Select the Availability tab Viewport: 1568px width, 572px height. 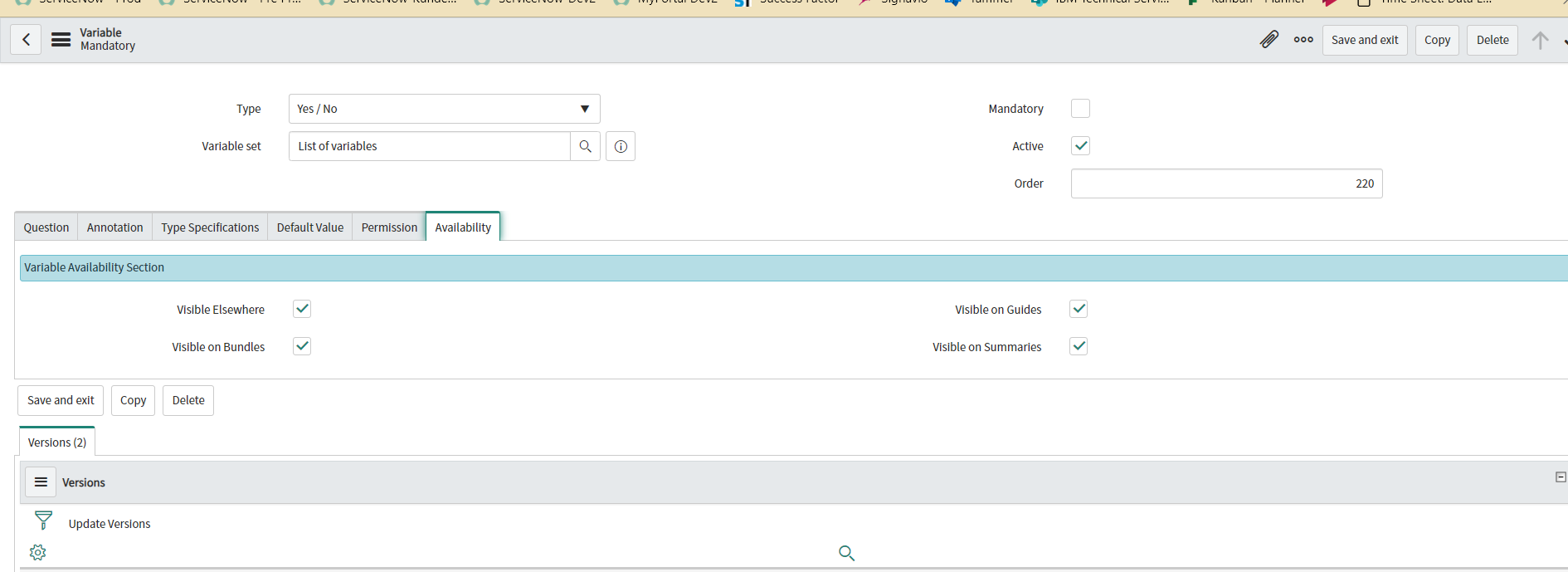coord(463,227)
